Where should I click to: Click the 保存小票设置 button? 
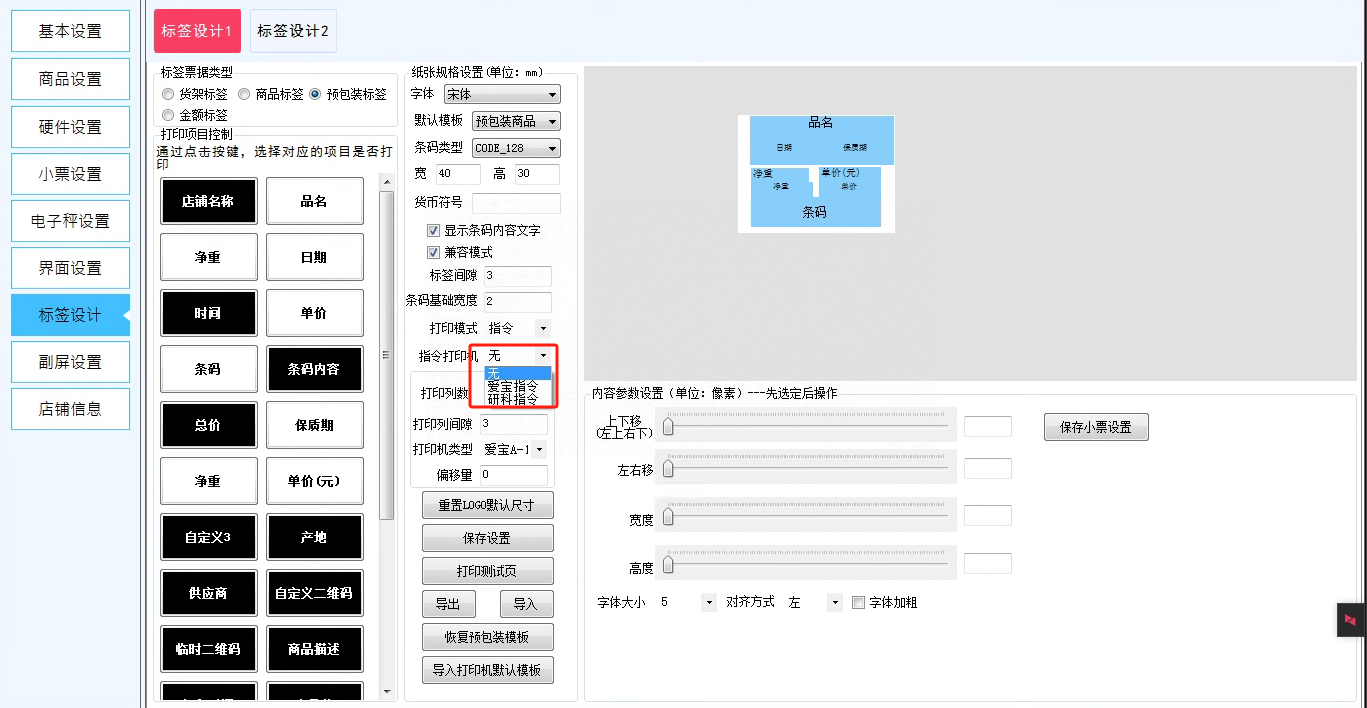coord(1096,427)
